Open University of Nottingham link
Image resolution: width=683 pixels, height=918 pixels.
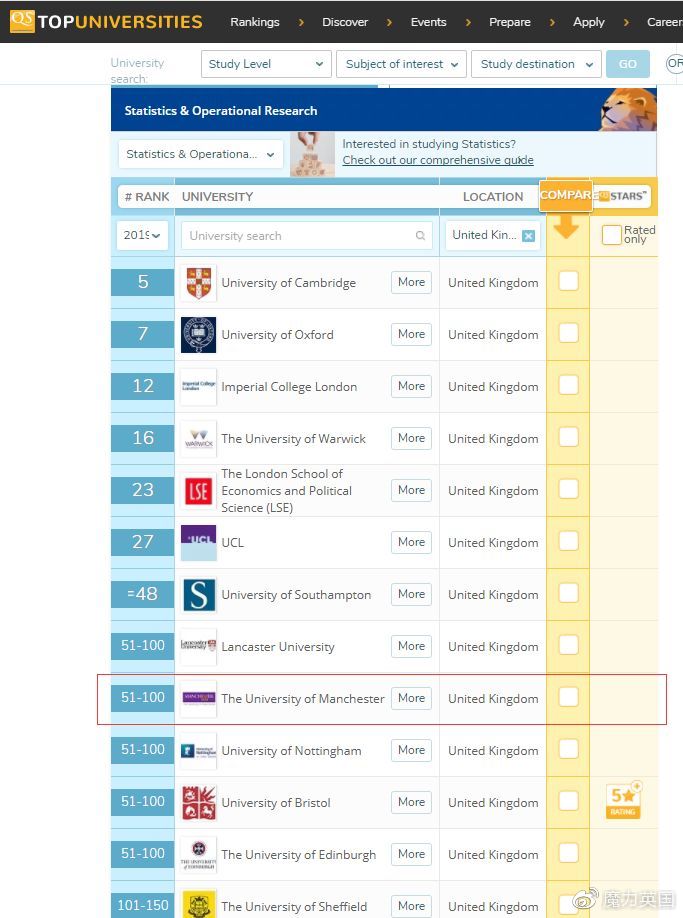(291, 751)
